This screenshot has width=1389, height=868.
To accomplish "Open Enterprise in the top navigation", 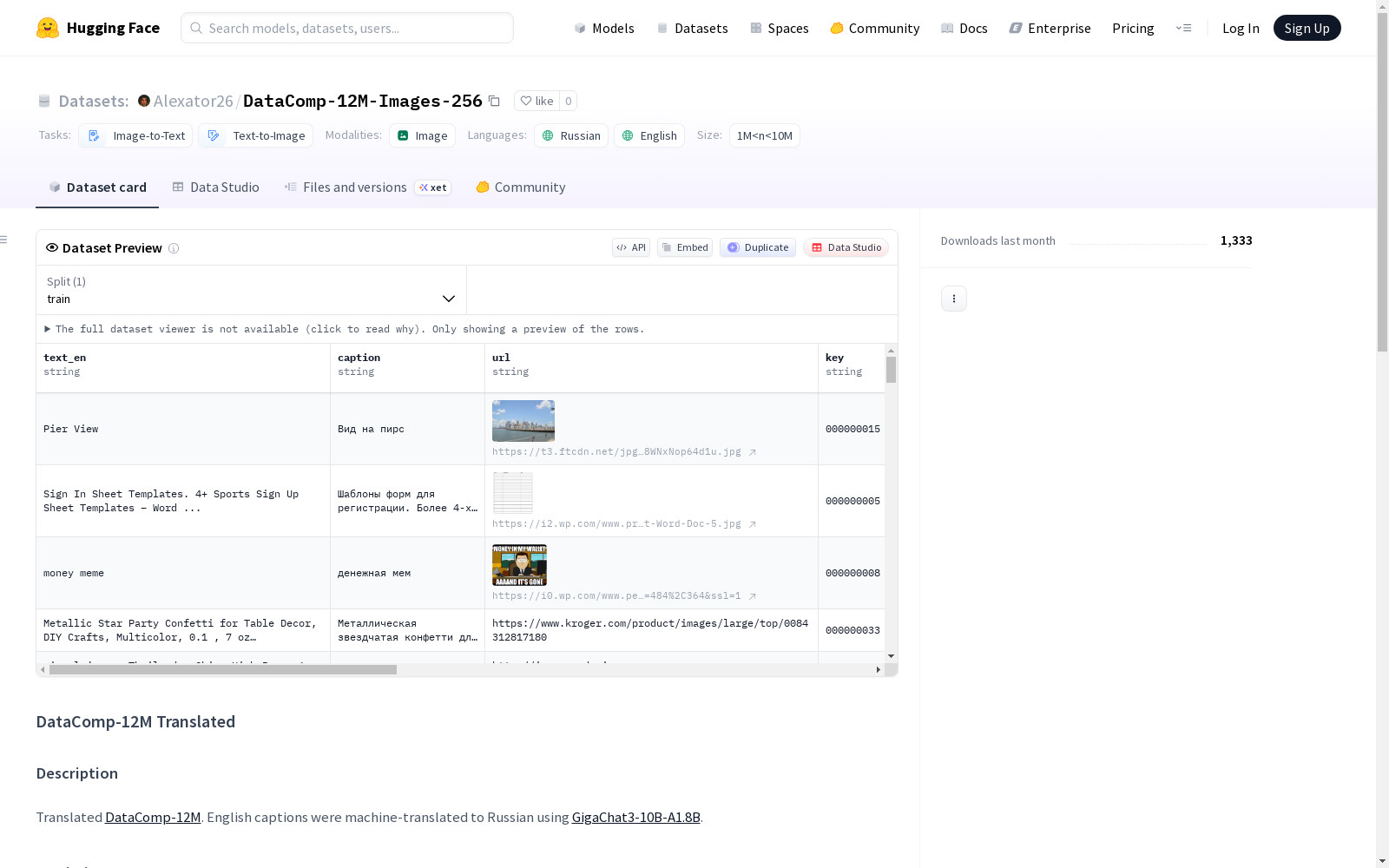I will tap(1050, 28).
